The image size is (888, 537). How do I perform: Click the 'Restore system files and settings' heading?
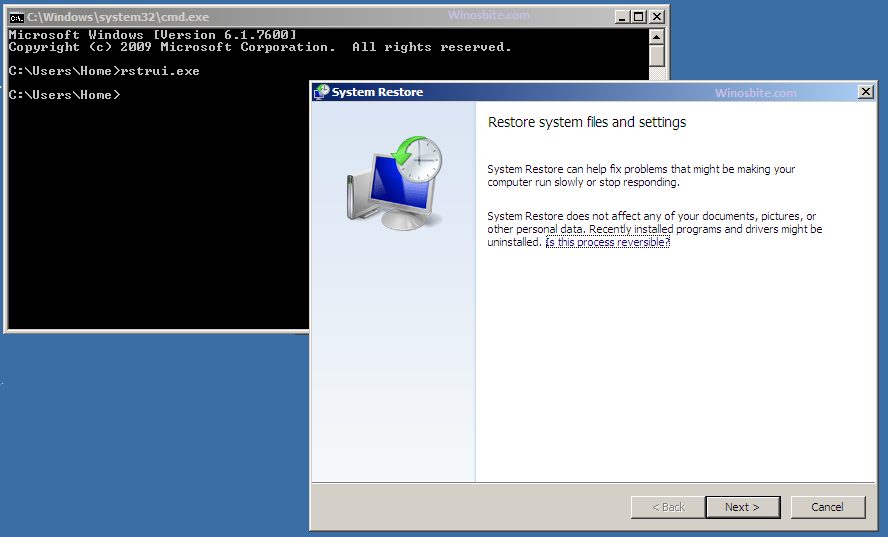pos(587,122)
